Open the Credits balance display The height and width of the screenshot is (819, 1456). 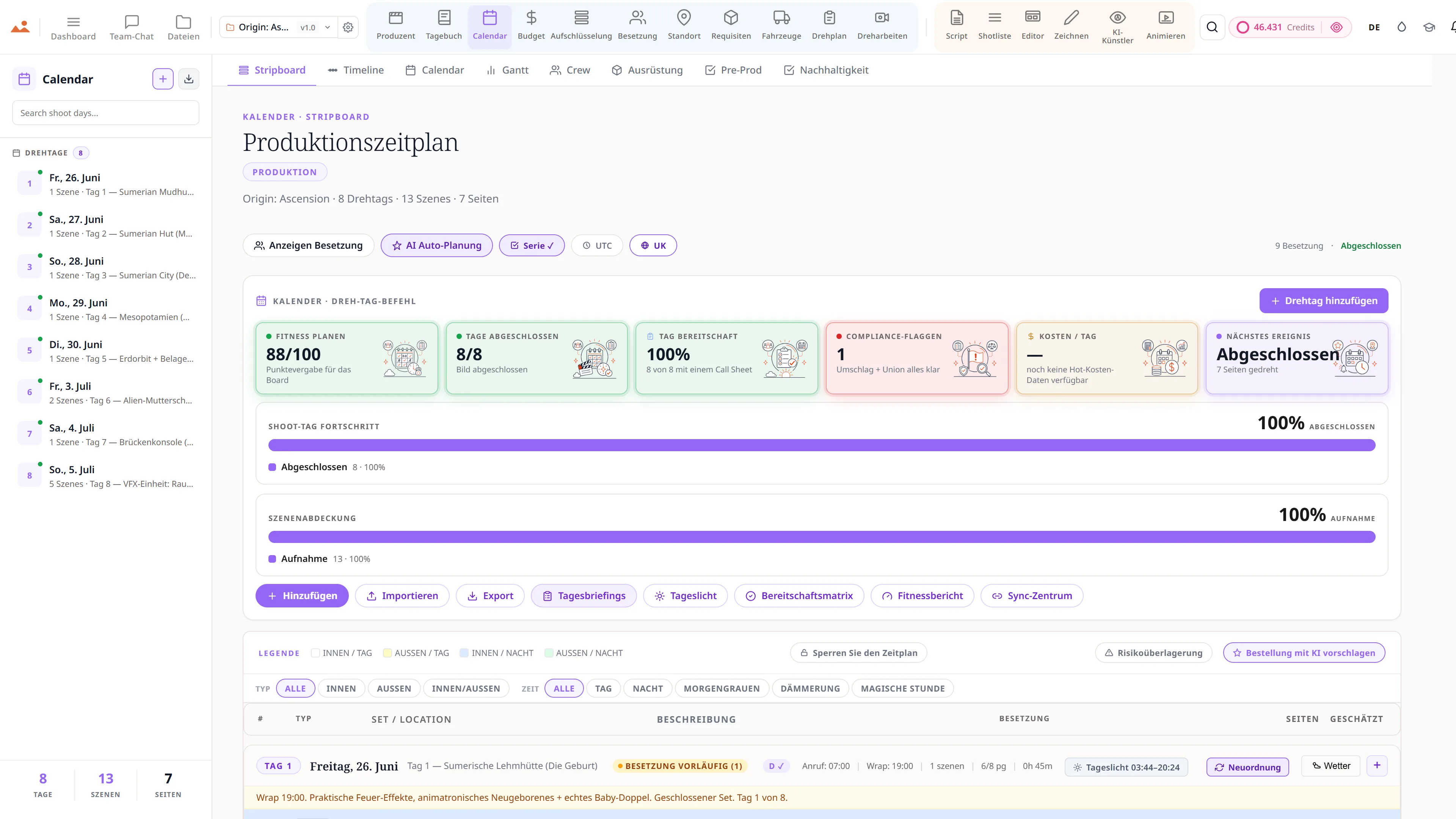pos(1290,27)
